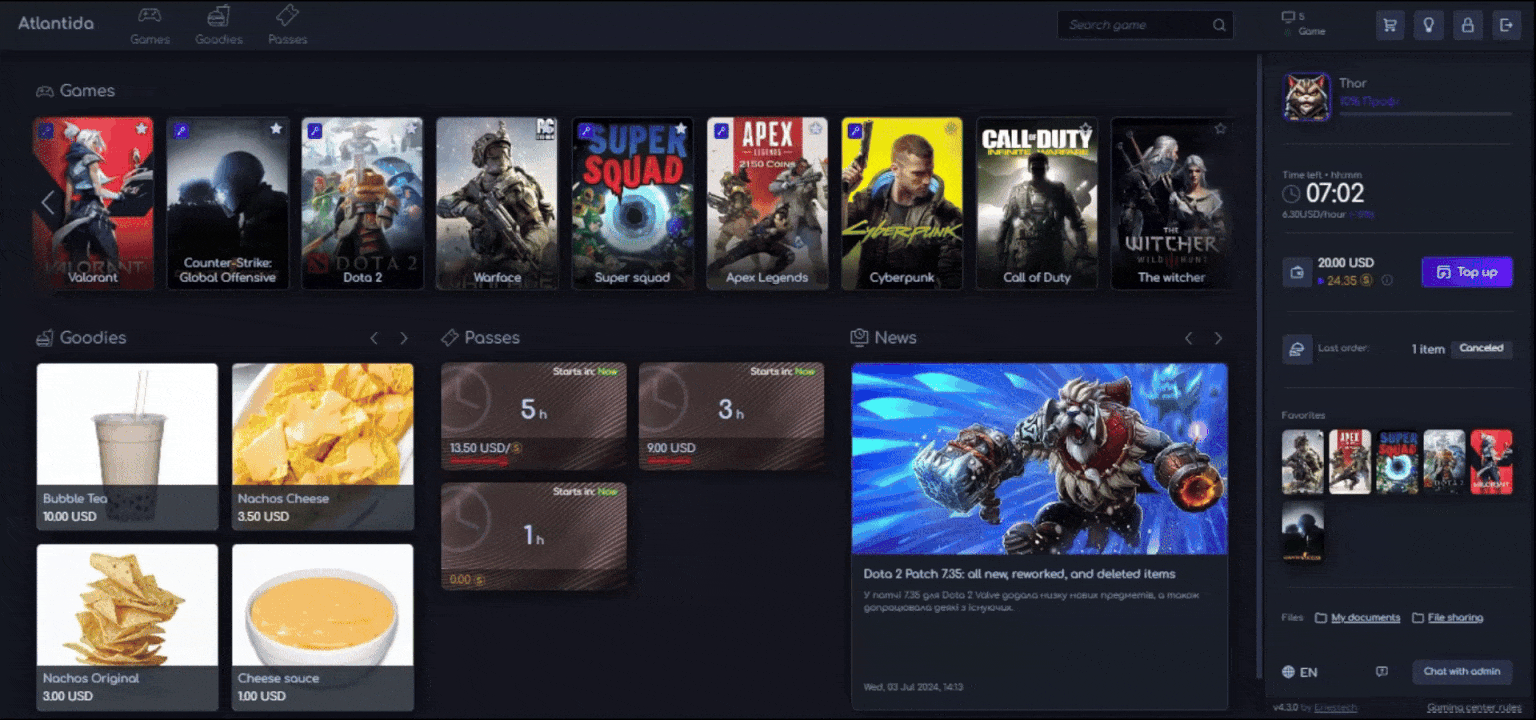Click the key badge on Counter-Strike card

[x=181, y=131]
